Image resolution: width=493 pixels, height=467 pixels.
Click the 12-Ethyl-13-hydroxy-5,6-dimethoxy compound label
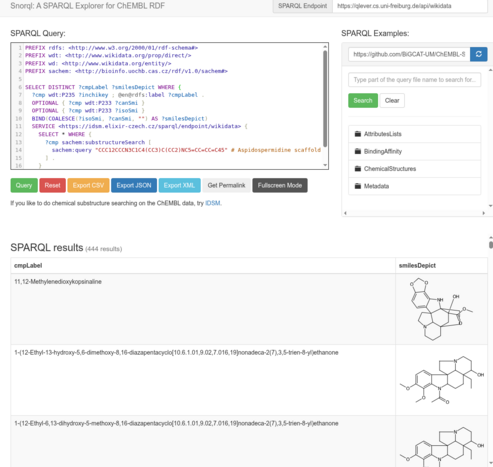[x=176, y=352]
